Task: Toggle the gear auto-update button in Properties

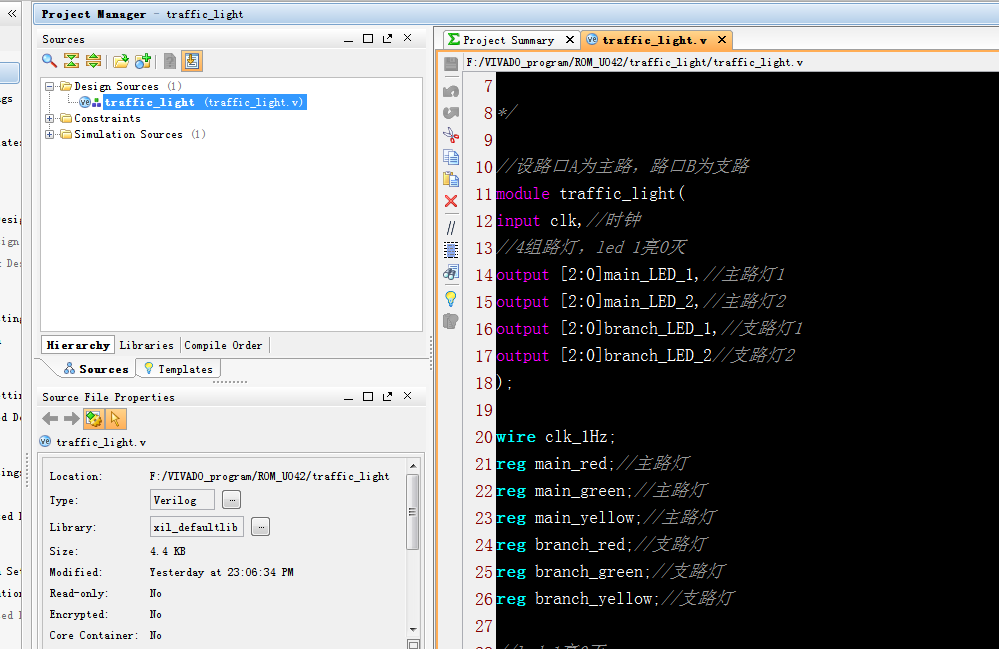Action: [93, 419]
